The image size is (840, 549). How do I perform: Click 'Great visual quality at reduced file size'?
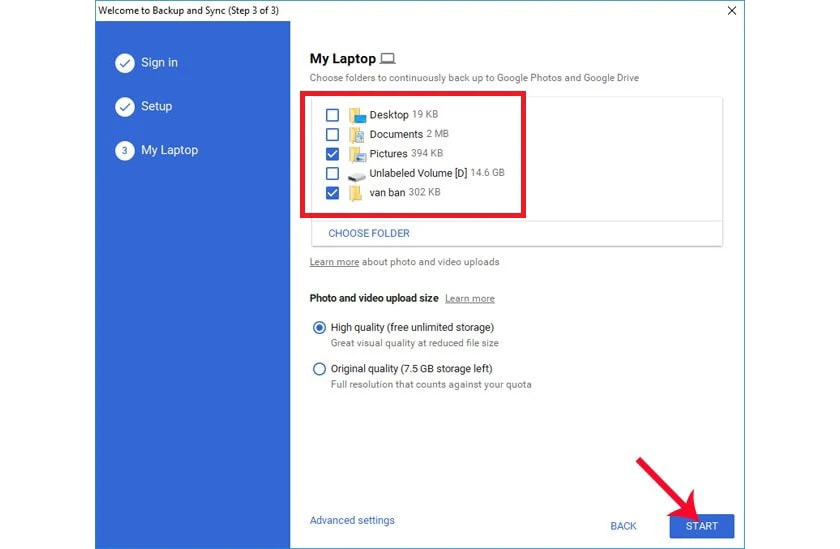tap(415, 343)
